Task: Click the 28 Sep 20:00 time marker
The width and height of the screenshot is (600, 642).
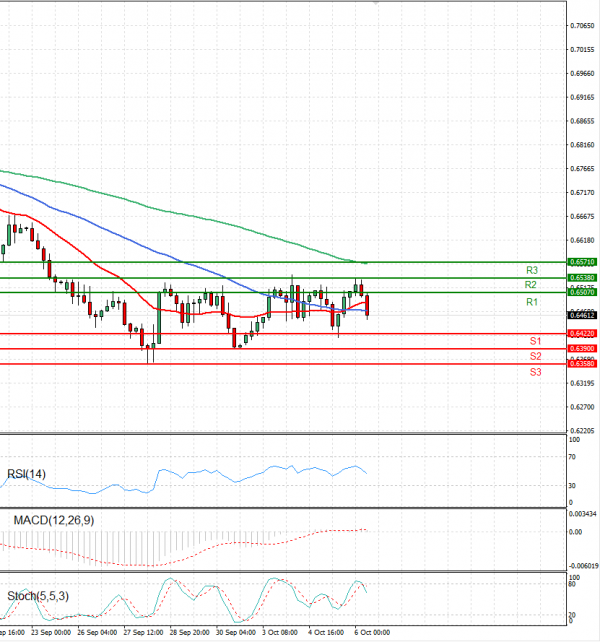Action: [189, 633]
